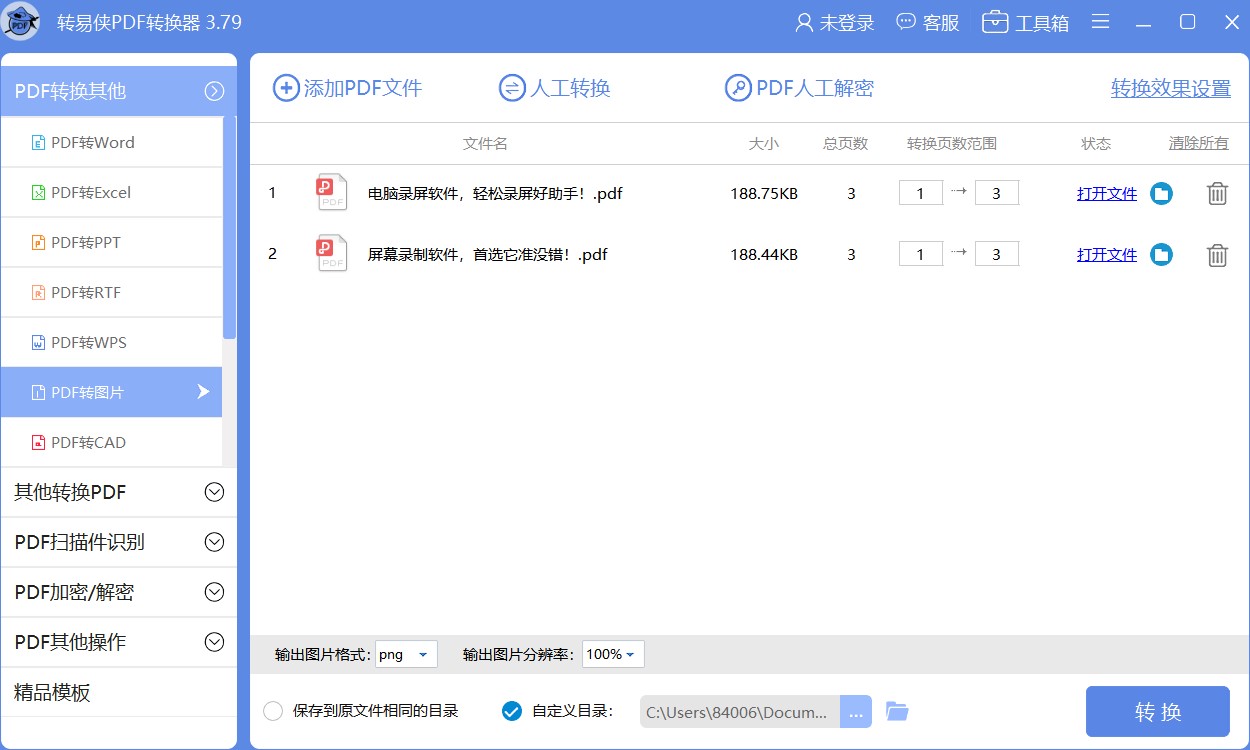Select save to same directory as source

point(273,711)
